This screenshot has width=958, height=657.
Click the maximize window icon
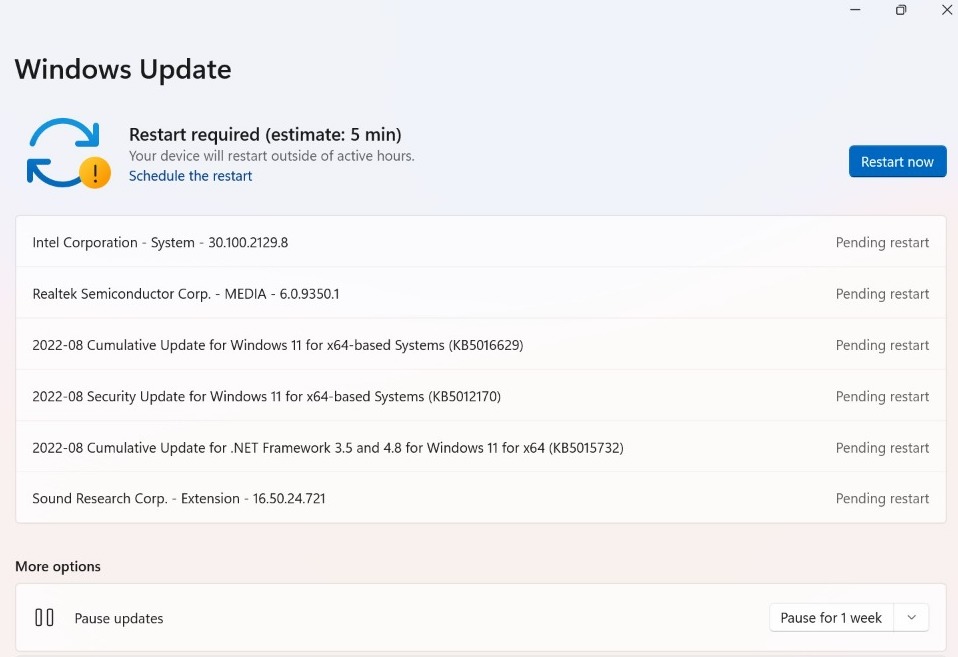[x=900, y=10]
